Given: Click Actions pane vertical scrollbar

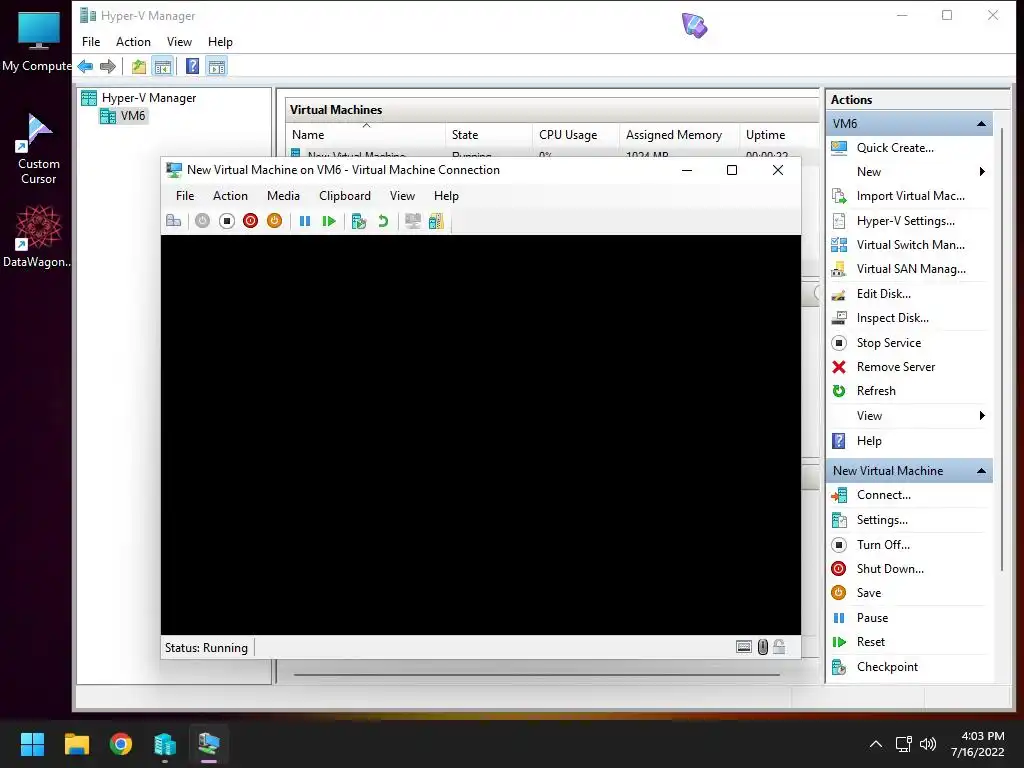Looking at the screenshot, I should (1001, 351).
